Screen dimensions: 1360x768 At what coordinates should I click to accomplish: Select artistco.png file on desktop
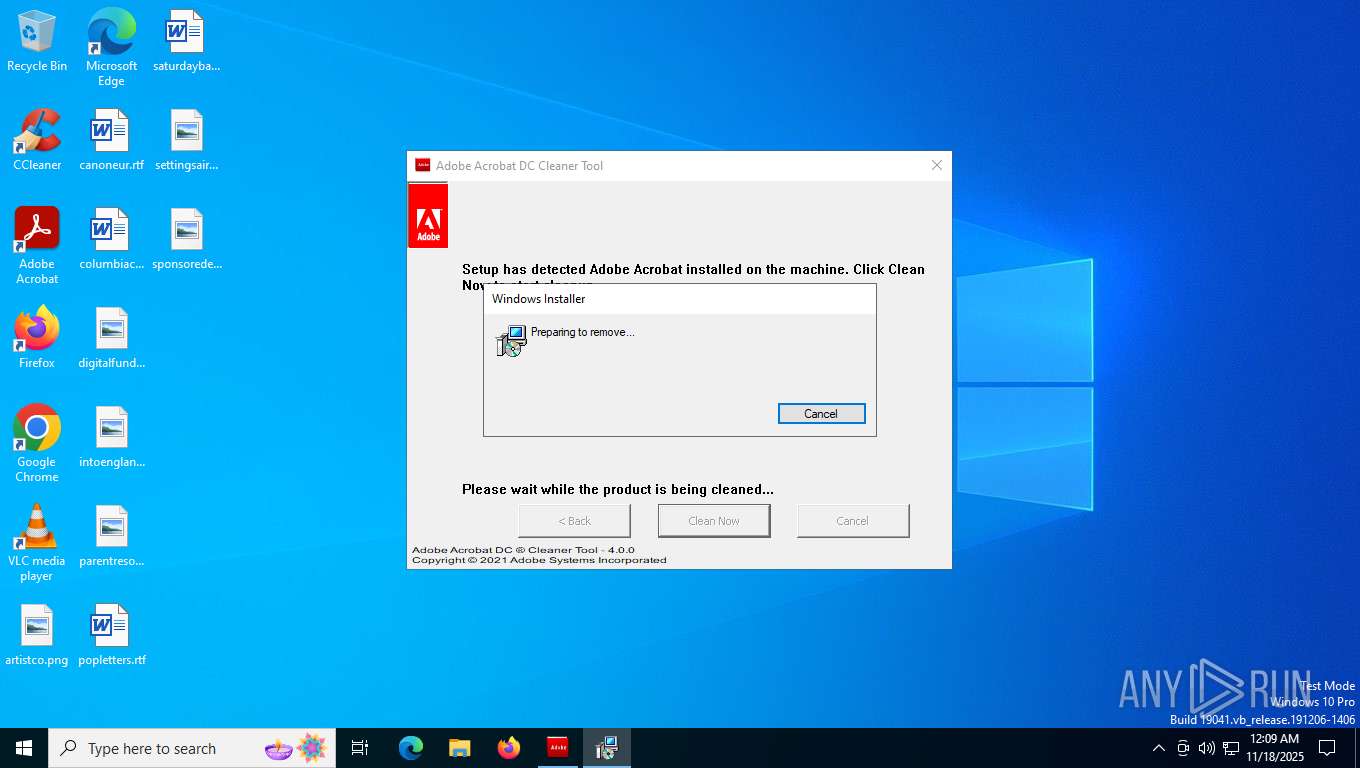37,635
